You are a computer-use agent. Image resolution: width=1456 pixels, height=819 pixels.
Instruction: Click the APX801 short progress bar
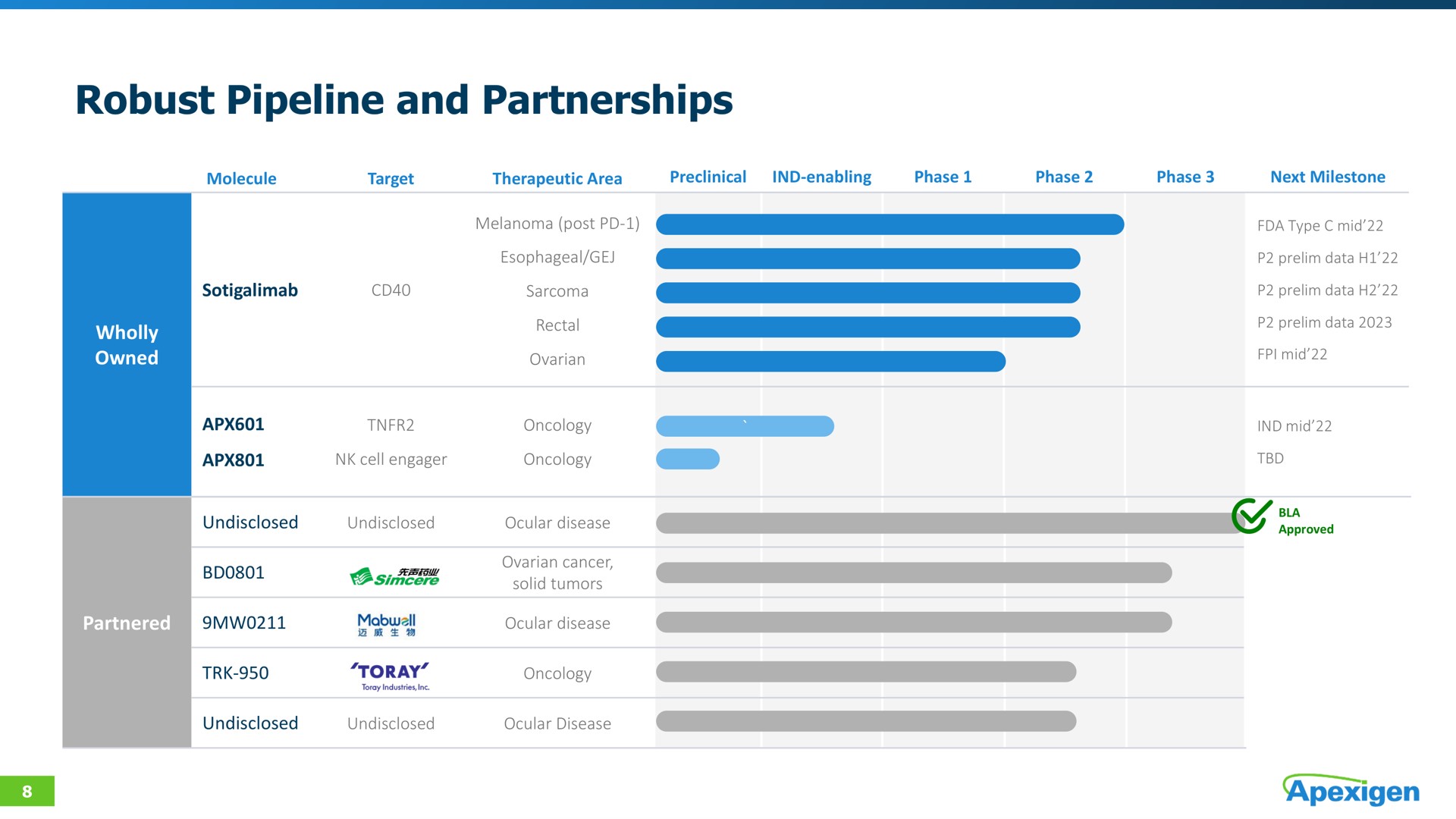(688, 459)
